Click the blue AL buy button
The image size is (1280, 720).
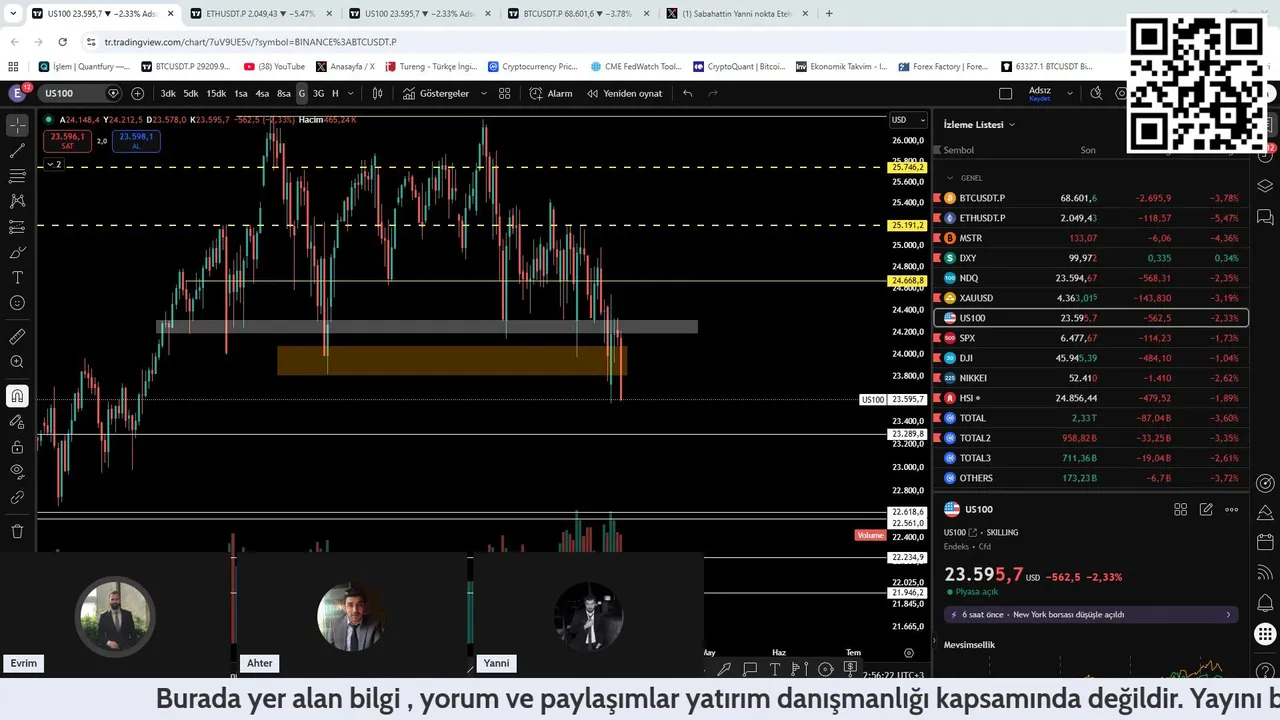click(x=136, y=141)
